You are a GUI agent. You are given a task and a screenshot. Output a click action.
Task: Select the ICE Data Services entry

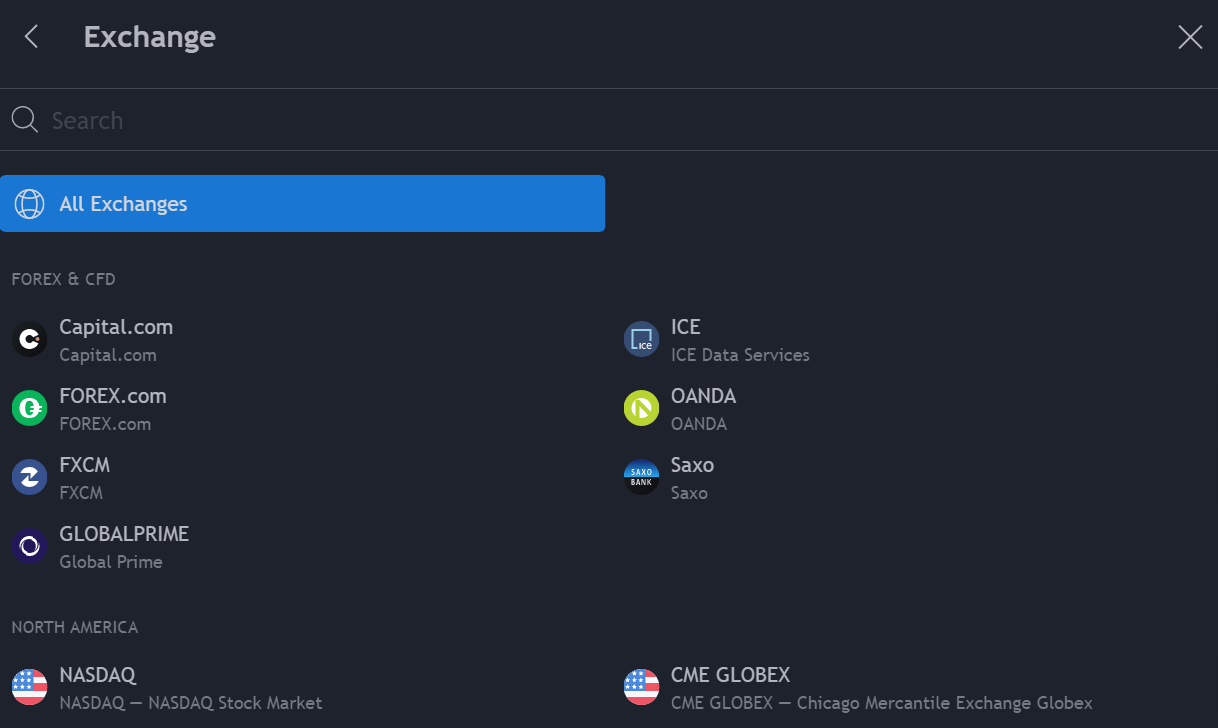pos(740,340)
